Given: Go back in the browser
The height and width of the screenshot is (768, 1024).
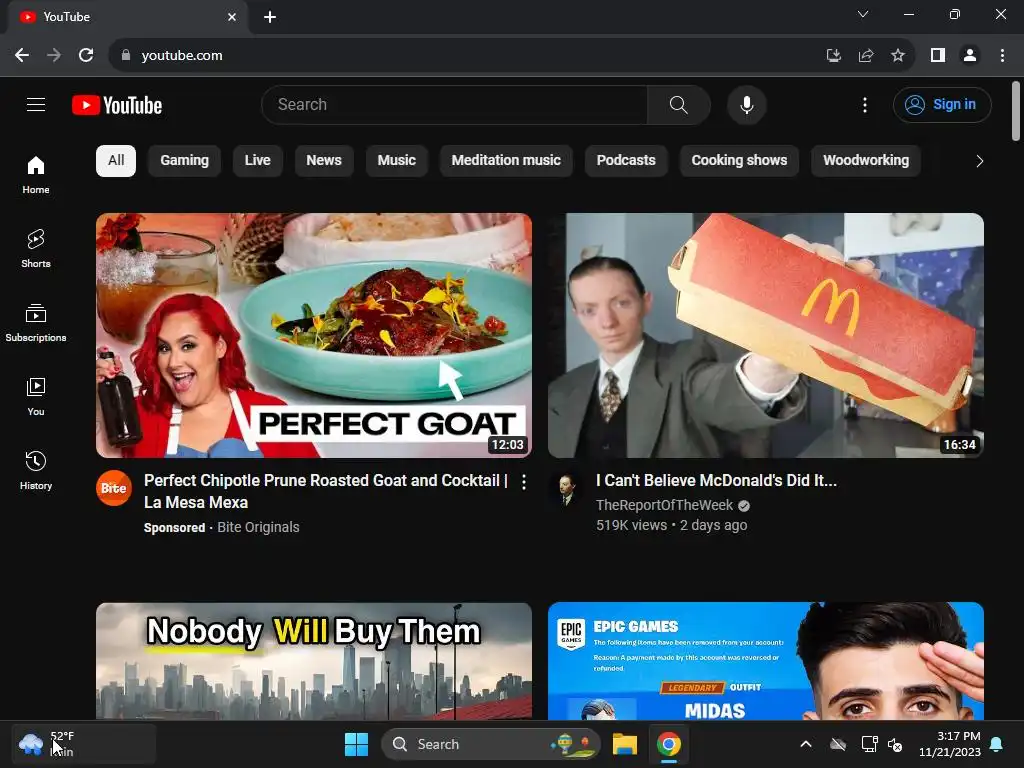Looking at the screenshot, I should tap(22, 56).
